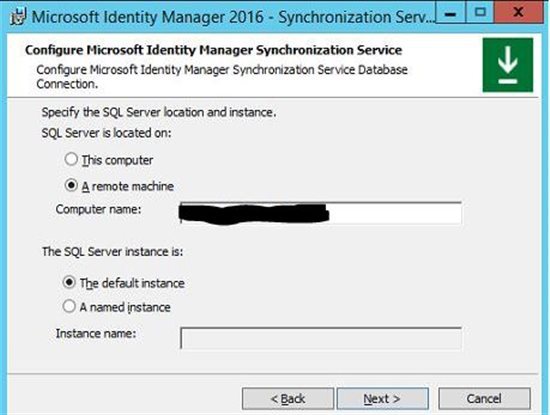This screenshot has height=415, width=550.
Task: Select the A remote machine option
Action: click(x=71, y=185)
